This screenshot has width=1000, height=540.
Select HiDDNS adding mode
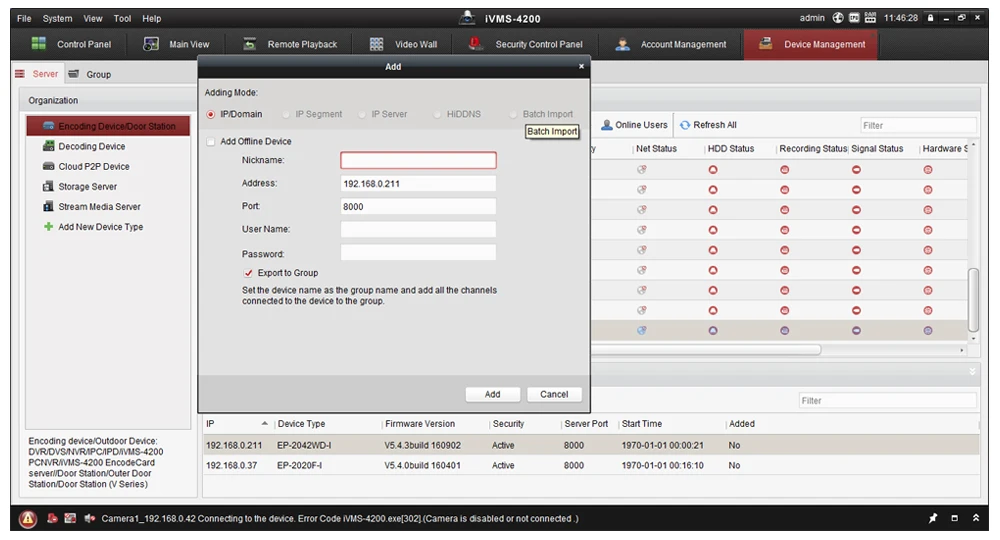457,114
